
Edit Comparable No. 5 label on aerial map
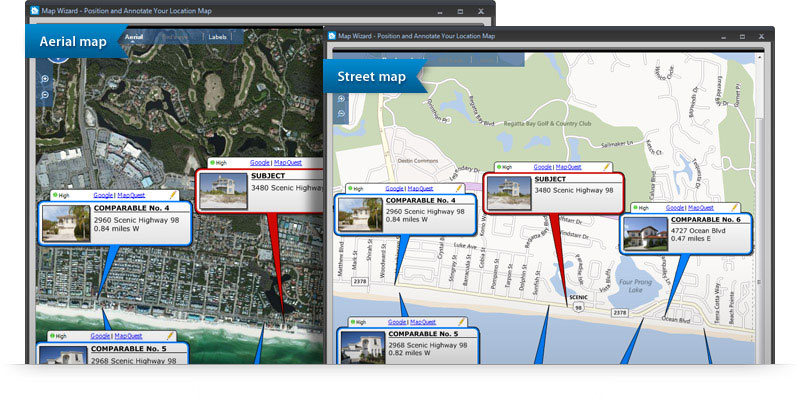coord(171,337)
